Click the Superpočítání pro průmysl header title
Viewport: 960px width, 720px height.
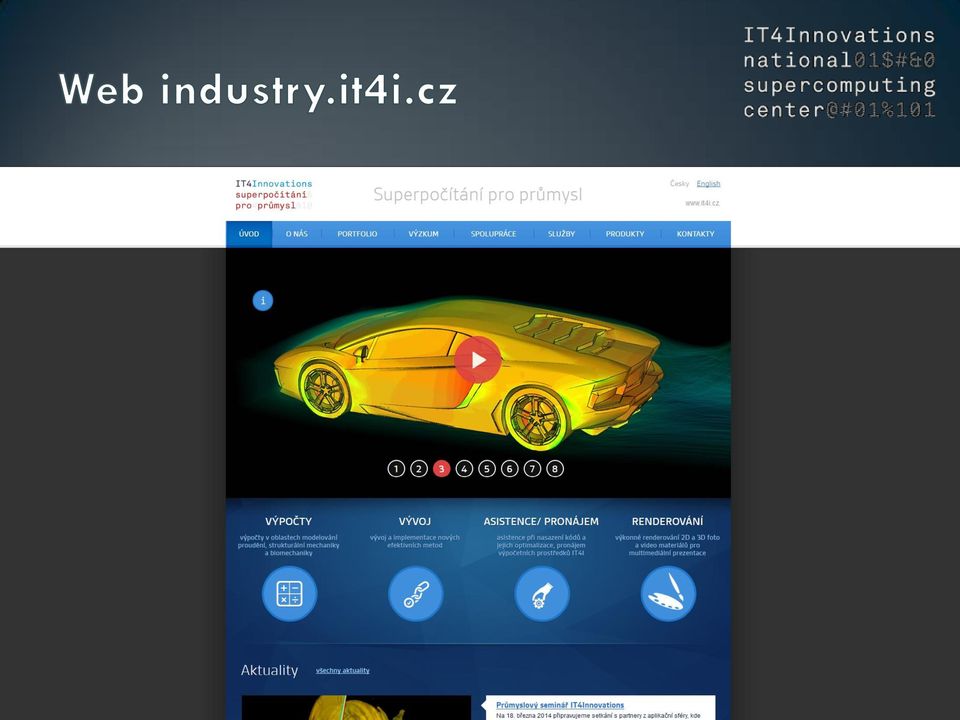(x=478, y=195)
